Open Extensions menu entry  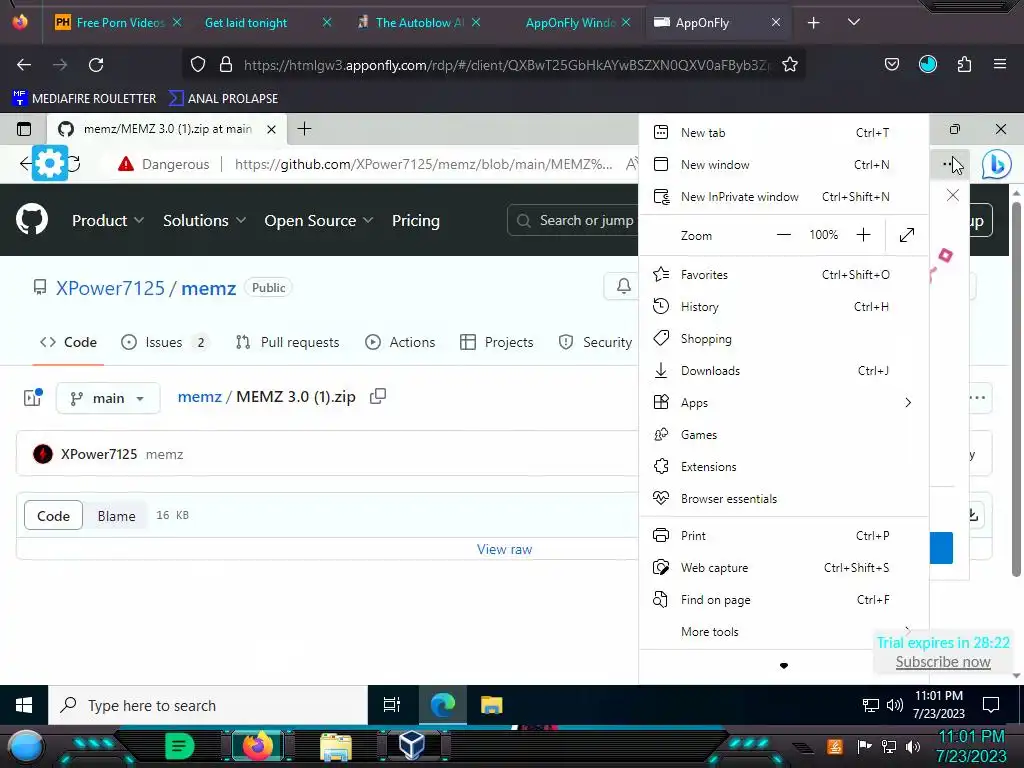(784, 467)
